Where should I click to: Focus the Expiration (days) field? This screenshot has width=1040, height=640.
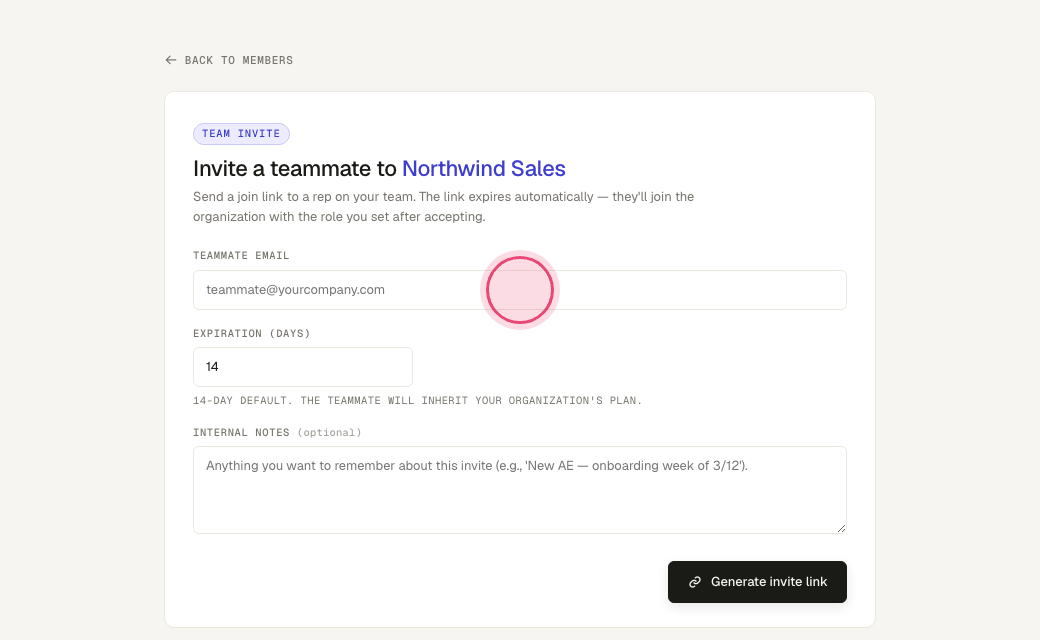(302, 367)
